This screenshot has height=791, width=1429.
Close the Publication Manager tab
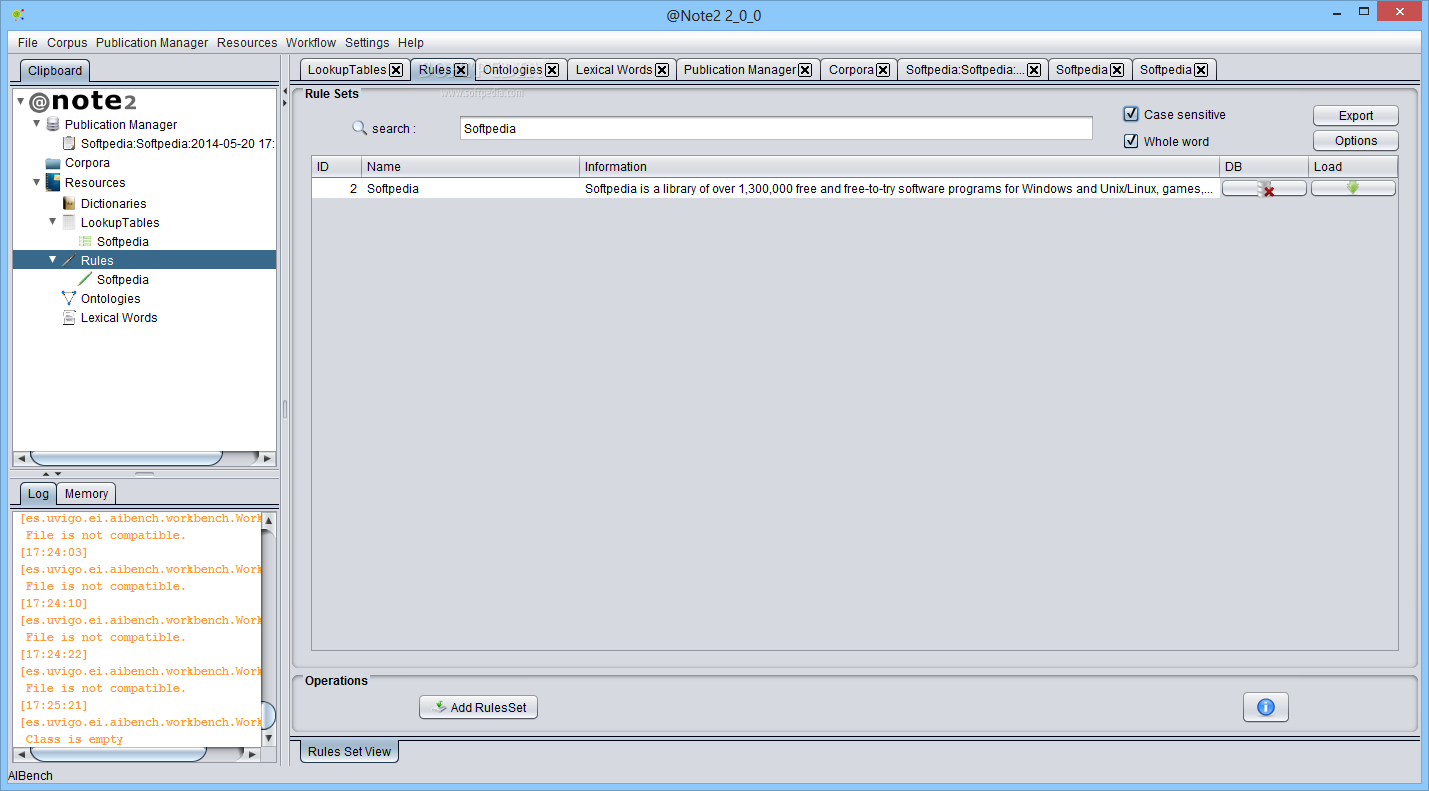click(805, 70)
